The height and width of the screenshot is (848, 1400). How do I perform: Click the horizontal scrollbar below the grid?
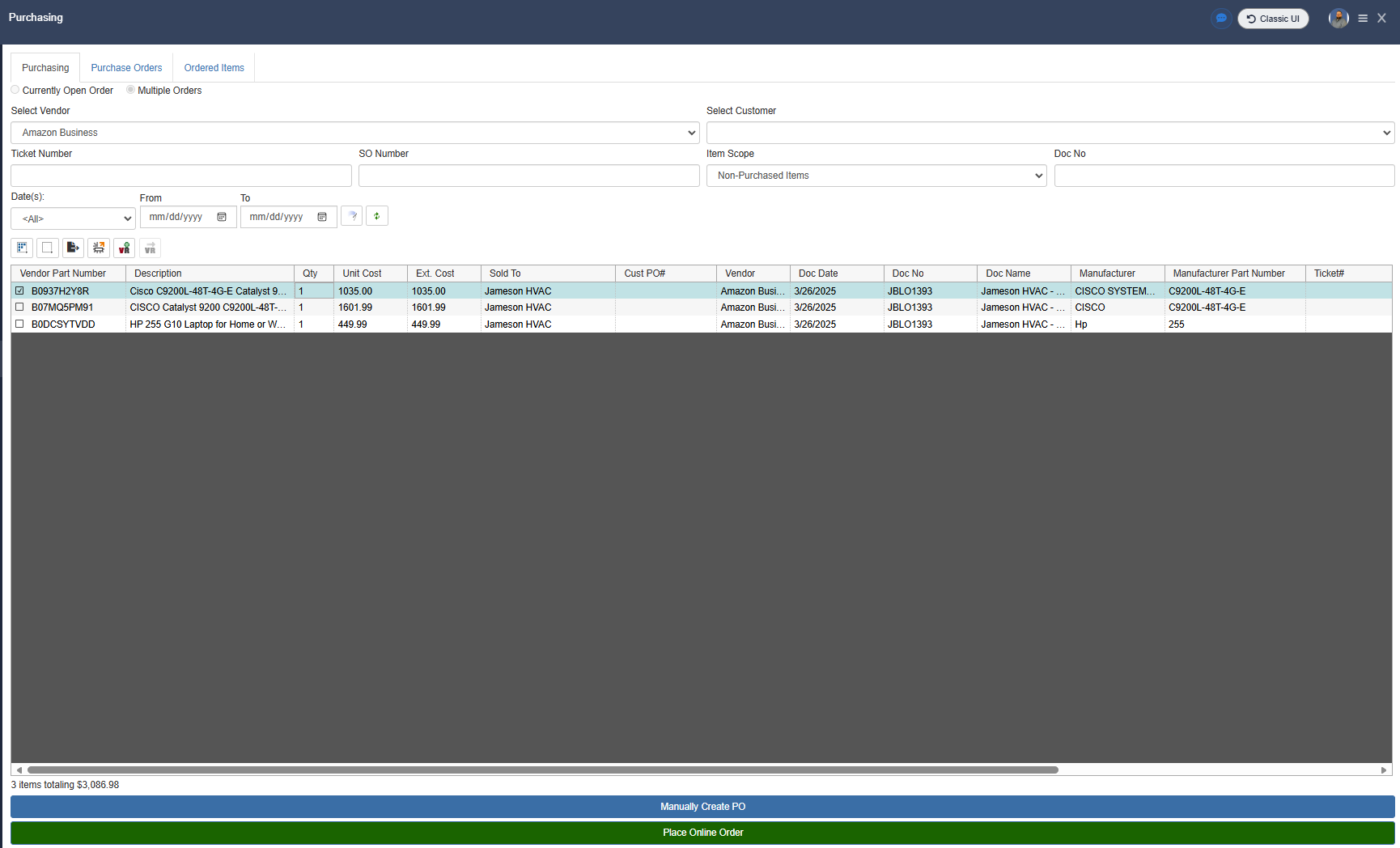542,770
